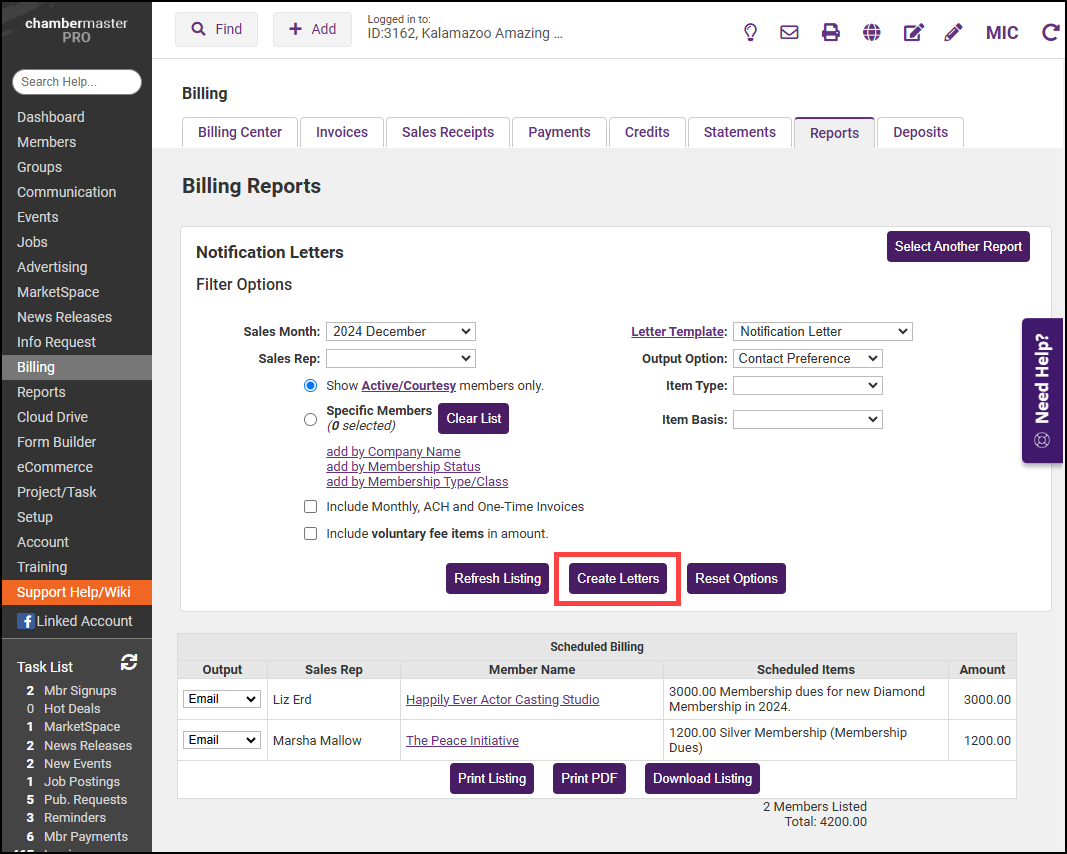Screen dimensions: 1067x854
Task: Open Happily Ever Actor Casting Studio link
Action: coord(502,700)
